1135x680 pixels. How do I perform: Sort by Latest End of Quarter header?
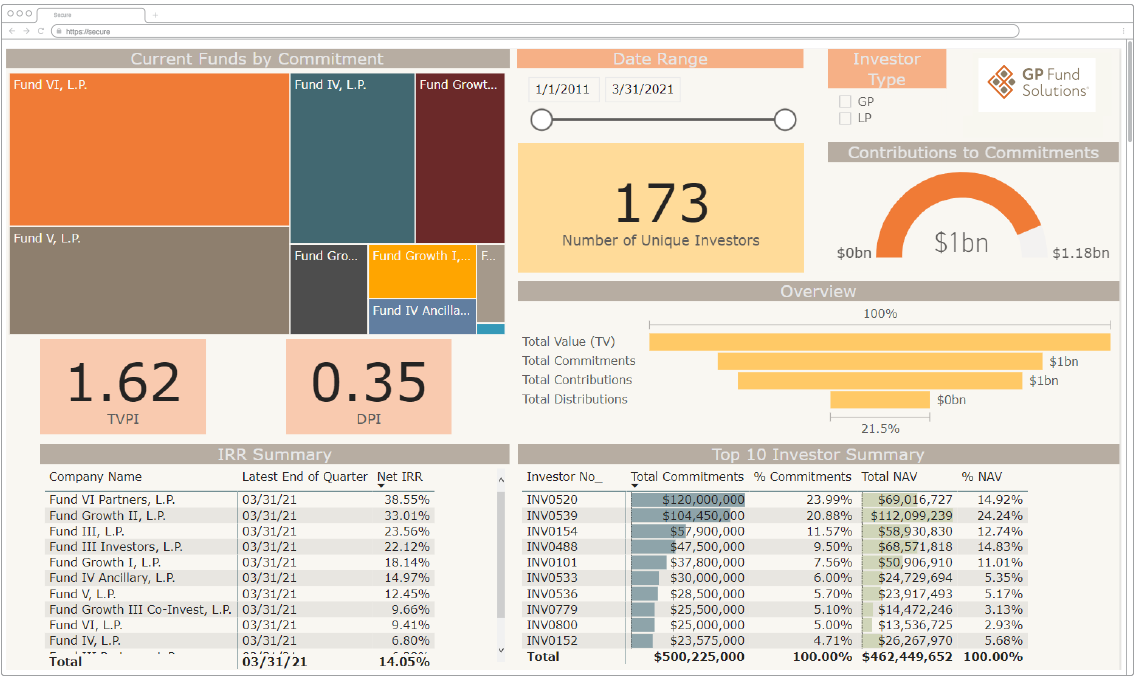tap(305, 477)
